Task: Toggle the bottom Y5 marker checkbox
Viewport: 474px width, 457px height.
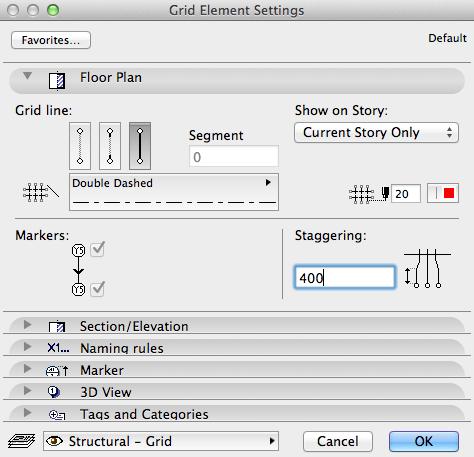Action: pyautogui.click(x=98, y=289)
